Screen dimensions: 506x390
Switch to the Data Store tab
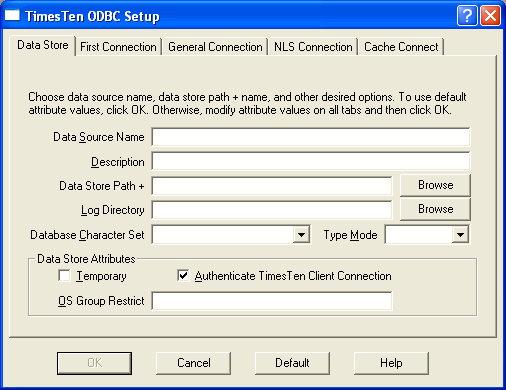pyautogui.click(x=43, y=45)
